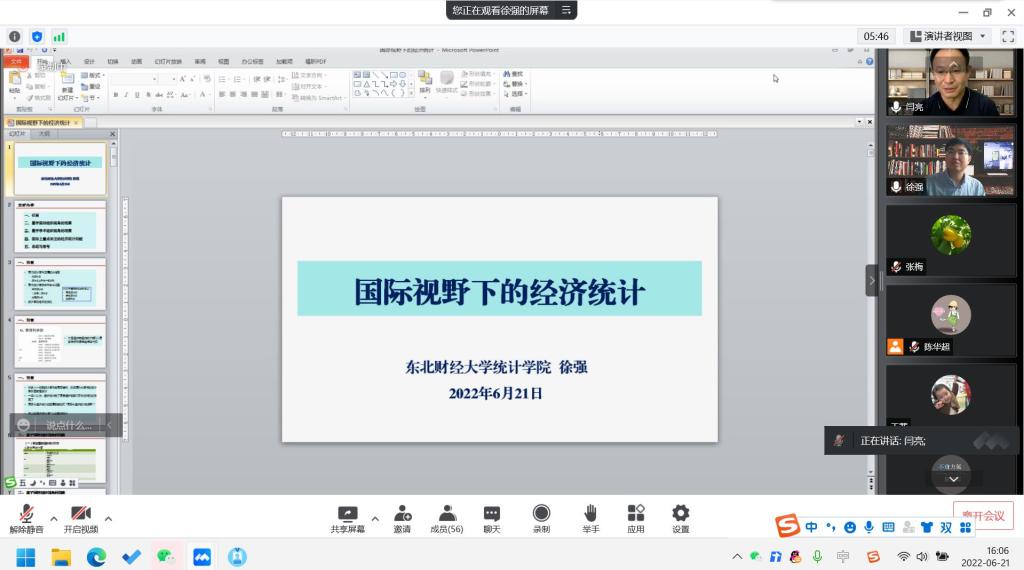Image resolution: width=1024 pixels, height=570 pixels.
Task: Open the share screen (共享屏幕) option
Action: 347,516
